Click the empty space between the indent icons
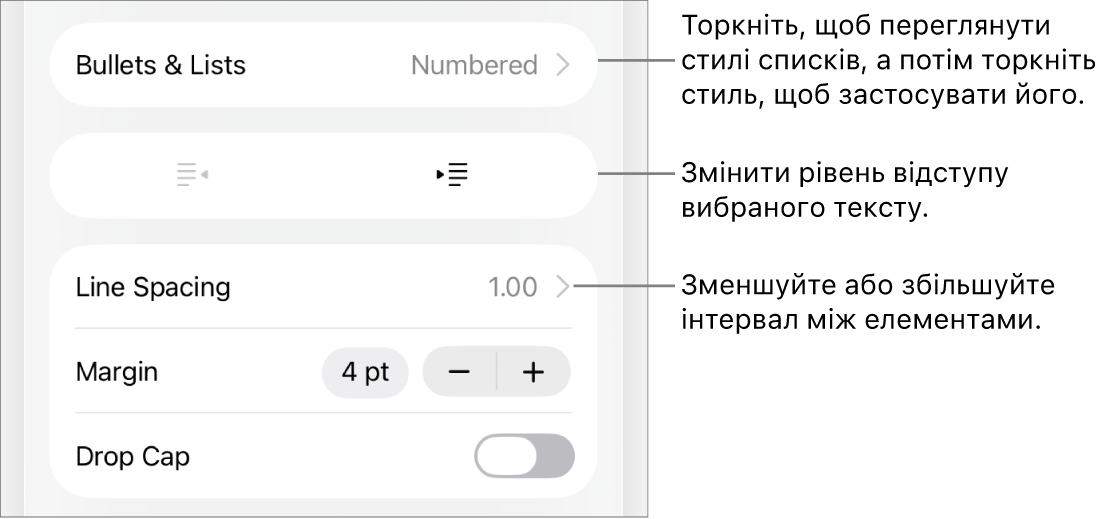The width and height of the screenshot is (1109, 519). (322, 175)
